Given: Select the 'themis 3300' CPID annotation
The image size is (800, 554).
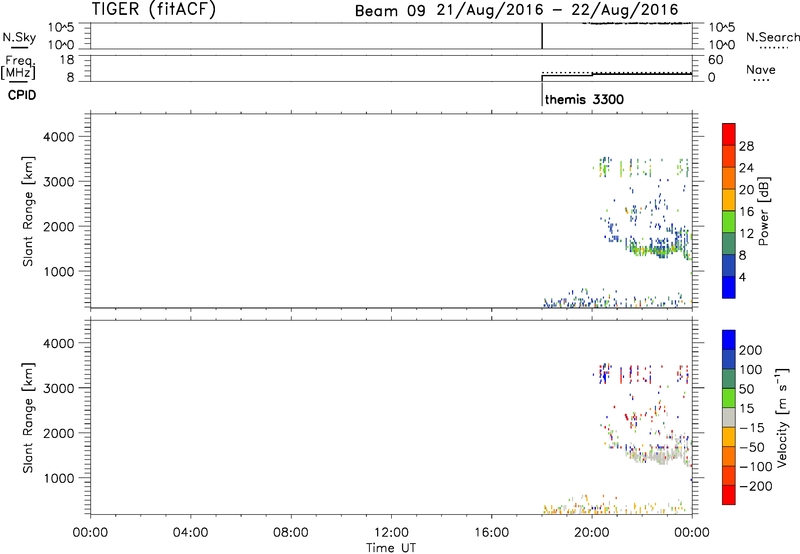Looking at the screenshot, I should 584,99.
